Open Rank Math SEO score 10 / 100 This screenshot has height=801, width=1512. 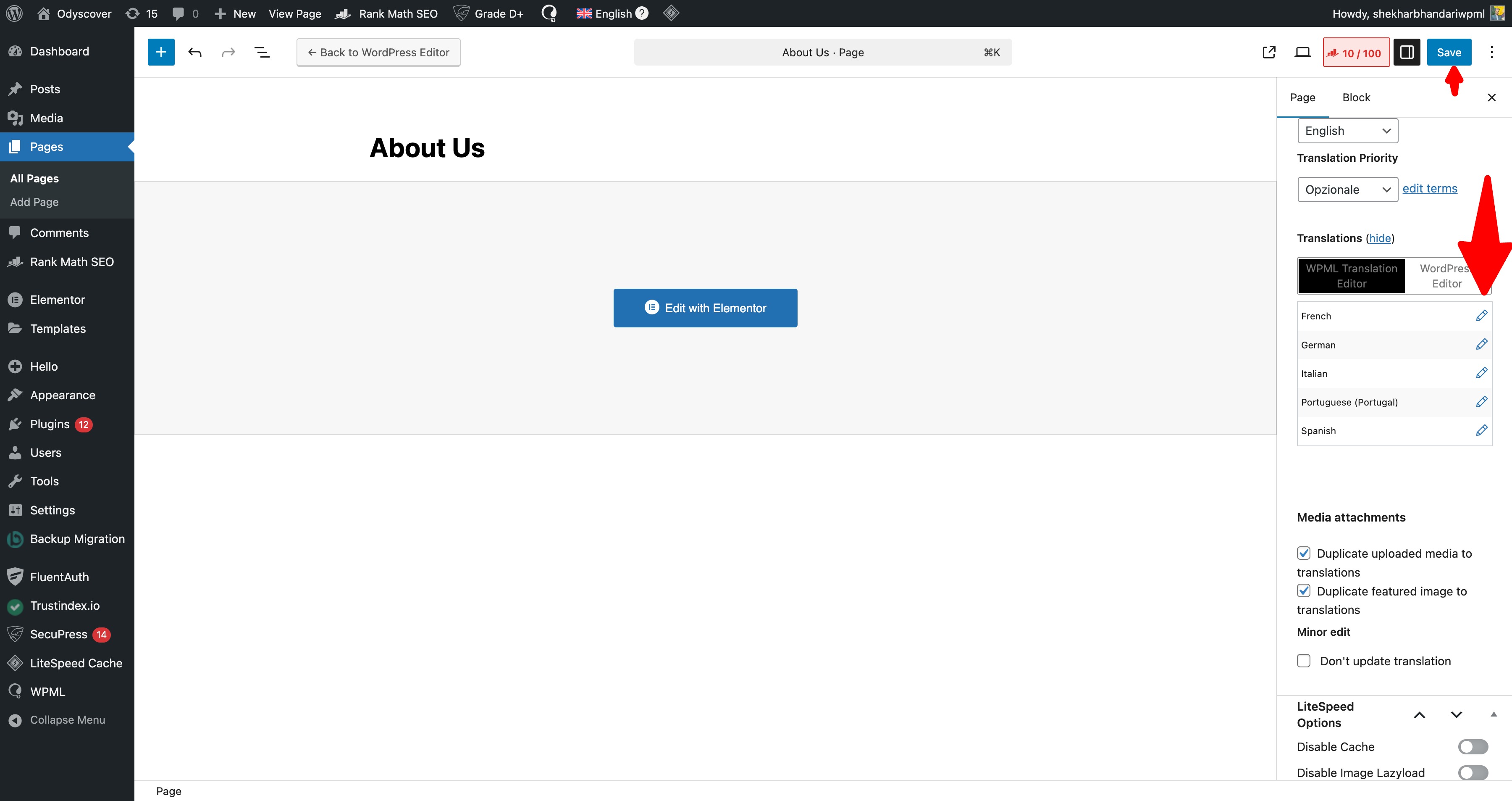tap(1356, 52)
